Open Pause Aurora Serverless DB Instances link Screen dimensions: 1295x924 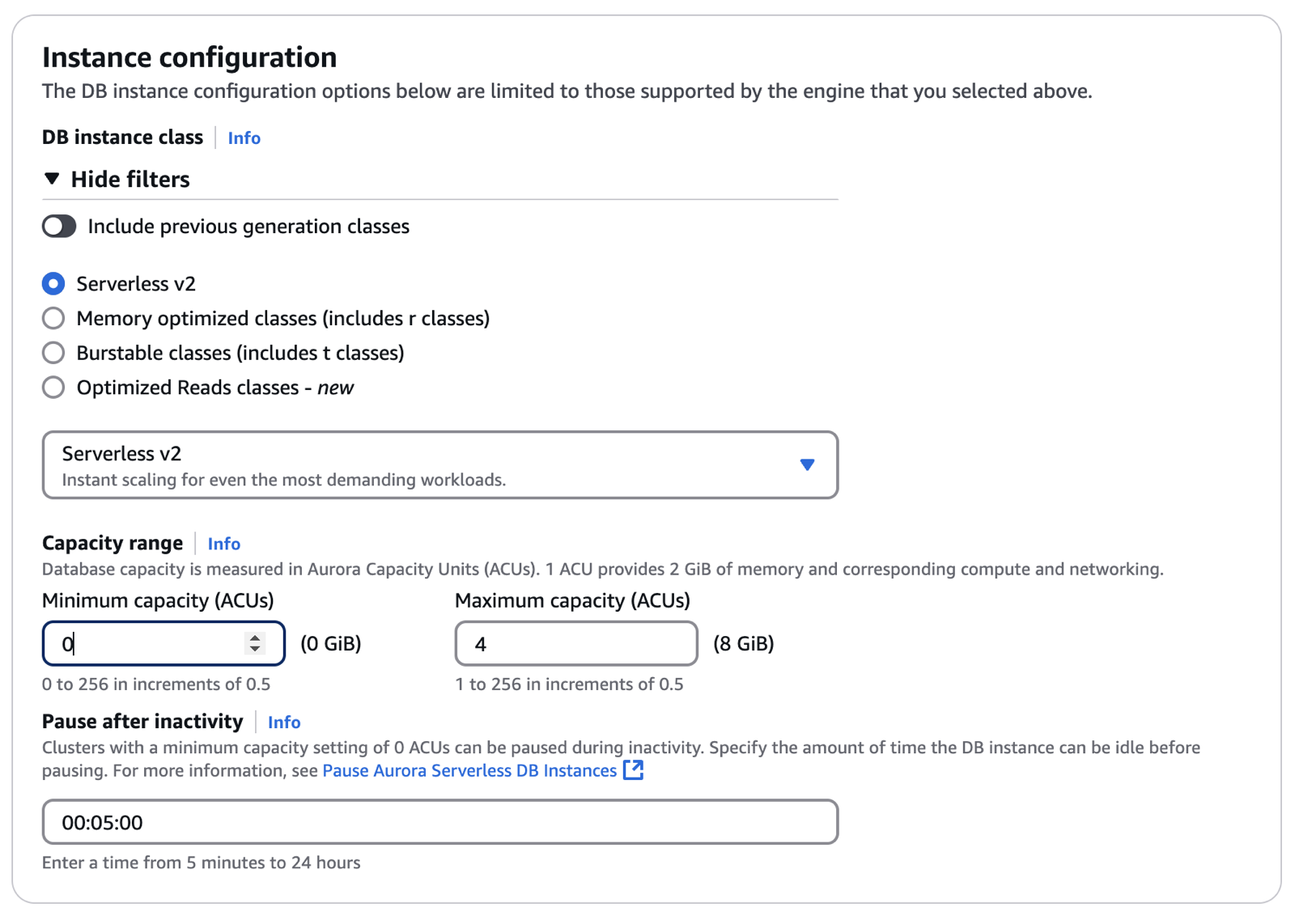[469, 771]
